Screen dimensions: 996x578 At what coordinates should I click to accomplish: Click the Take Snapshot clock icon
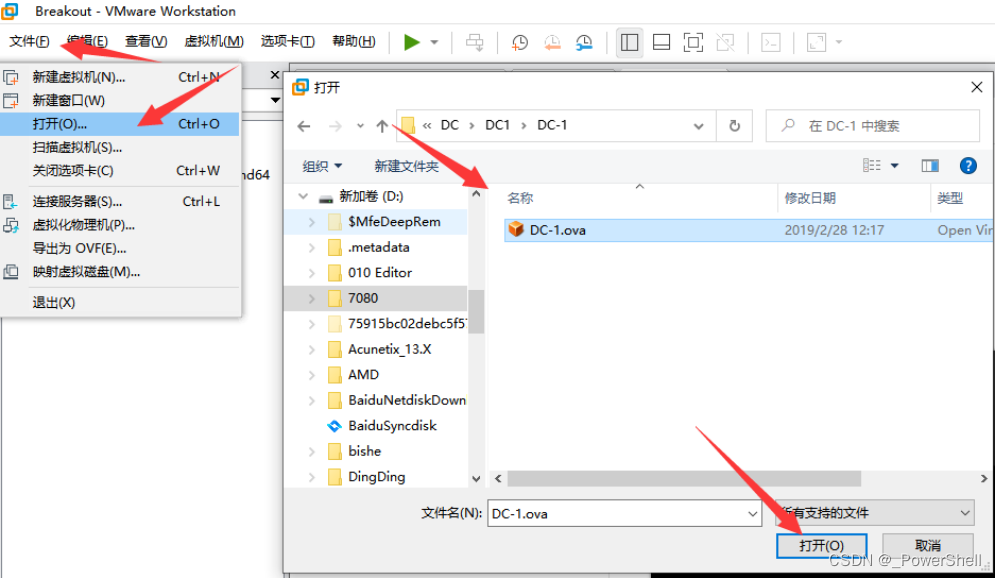click(x=520, y=43)
